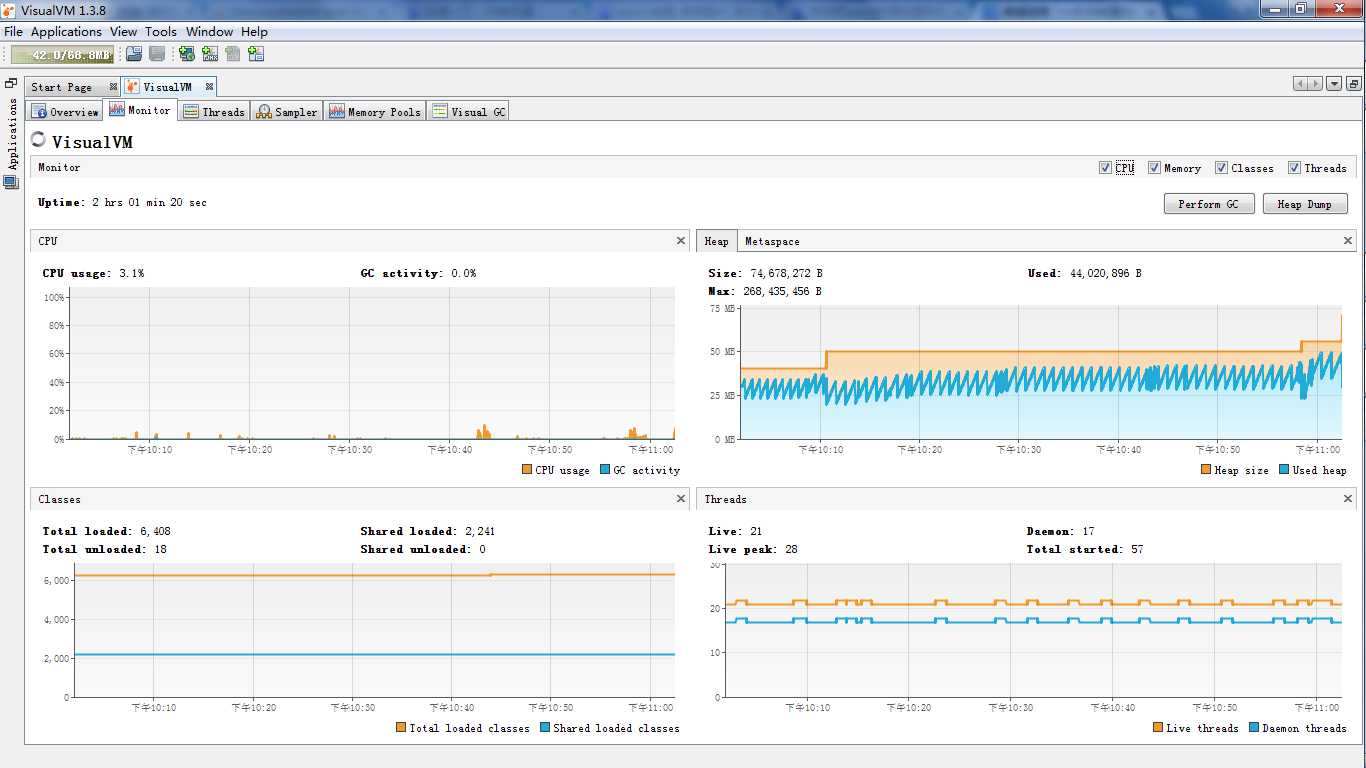1366x768 pixels.
Task: Click the Add Application Snapshot toolbar icon
Action: (x=256, y=54)
